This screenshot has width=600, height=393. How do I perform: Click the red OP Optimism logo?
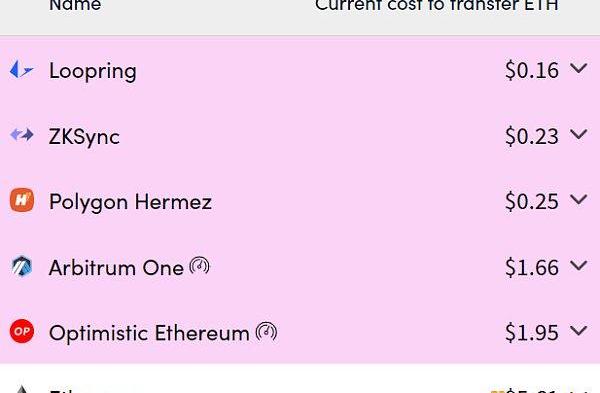pyautogui.click(x=22, y=331)
